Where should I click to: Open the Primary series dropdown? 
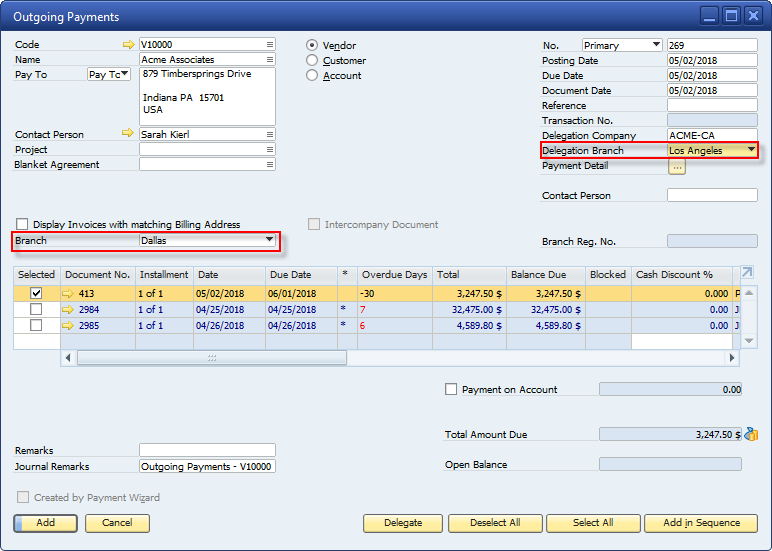tap(655, 45)
